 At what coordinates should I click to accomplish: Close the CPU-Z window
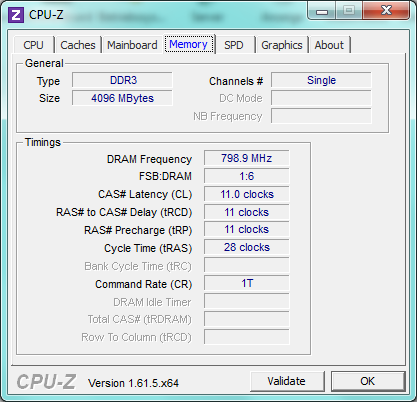[x=386, y=10]
